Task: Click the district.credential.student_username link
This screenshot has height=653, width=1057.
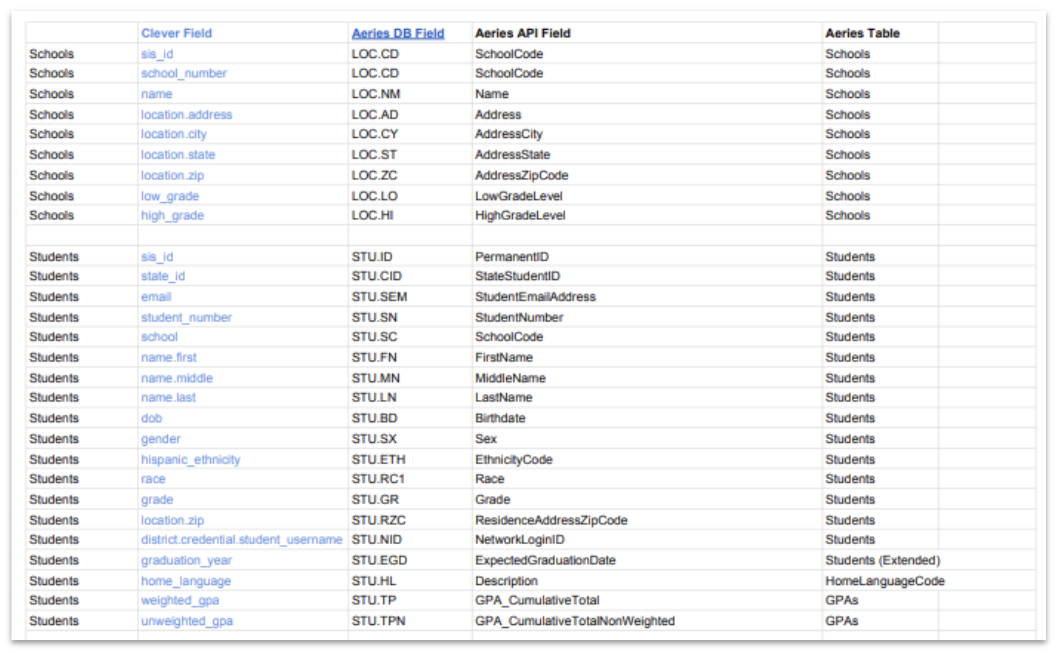Action: pyautogui.click(x=241, y=540)
